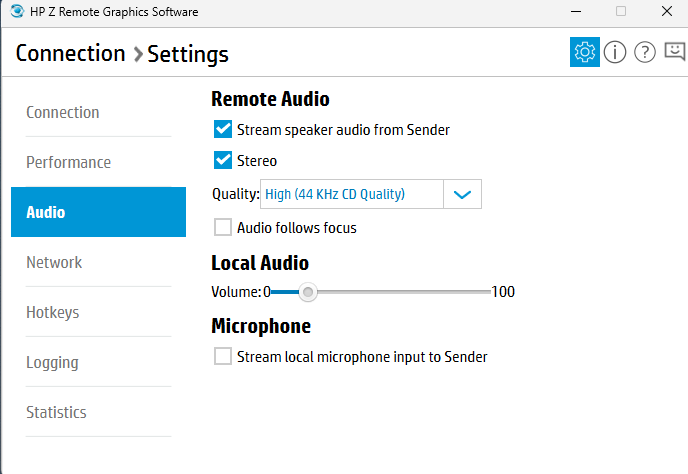
Task: Switch to the Performance settings tab
Action: click(68, 162)
